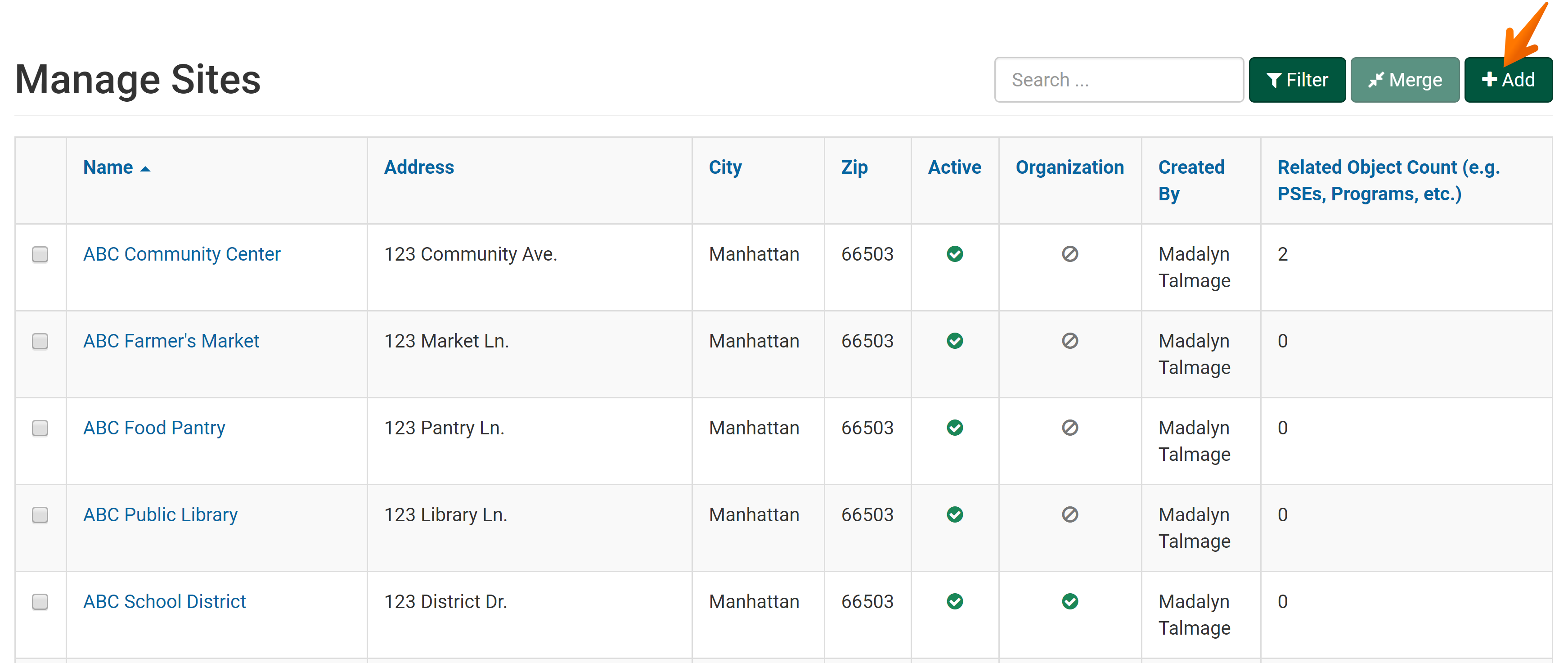1568x663 pixels.
Task: Click the blocked Organization icon for ABC Public Library
Action: [1069, 514]
